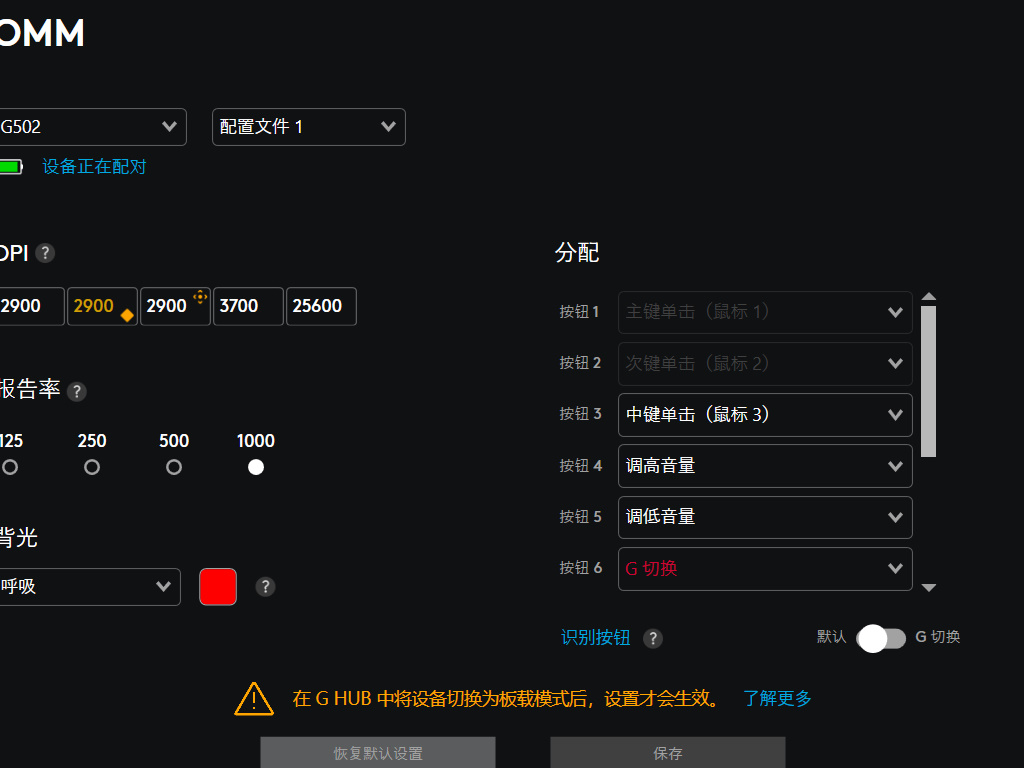The image size is (1024, 768).
Task: Click the third 2900 DPI field
Action: [x=175, y=306]
